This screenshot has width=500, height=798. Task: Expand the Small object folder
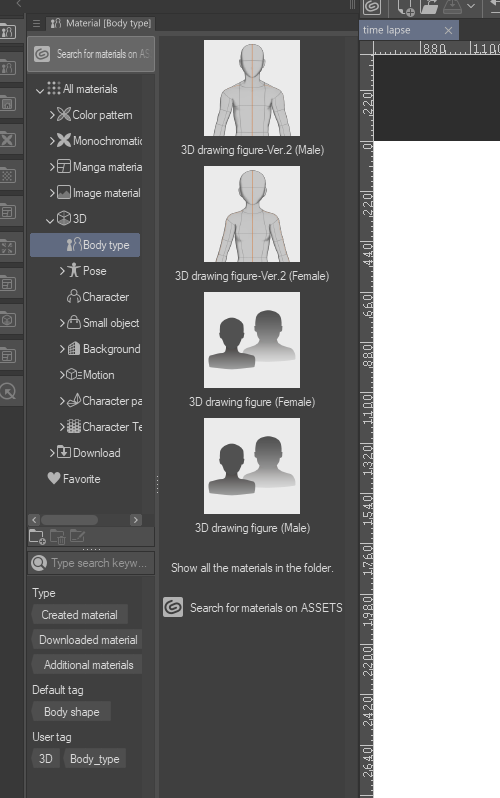coord(62,323)
